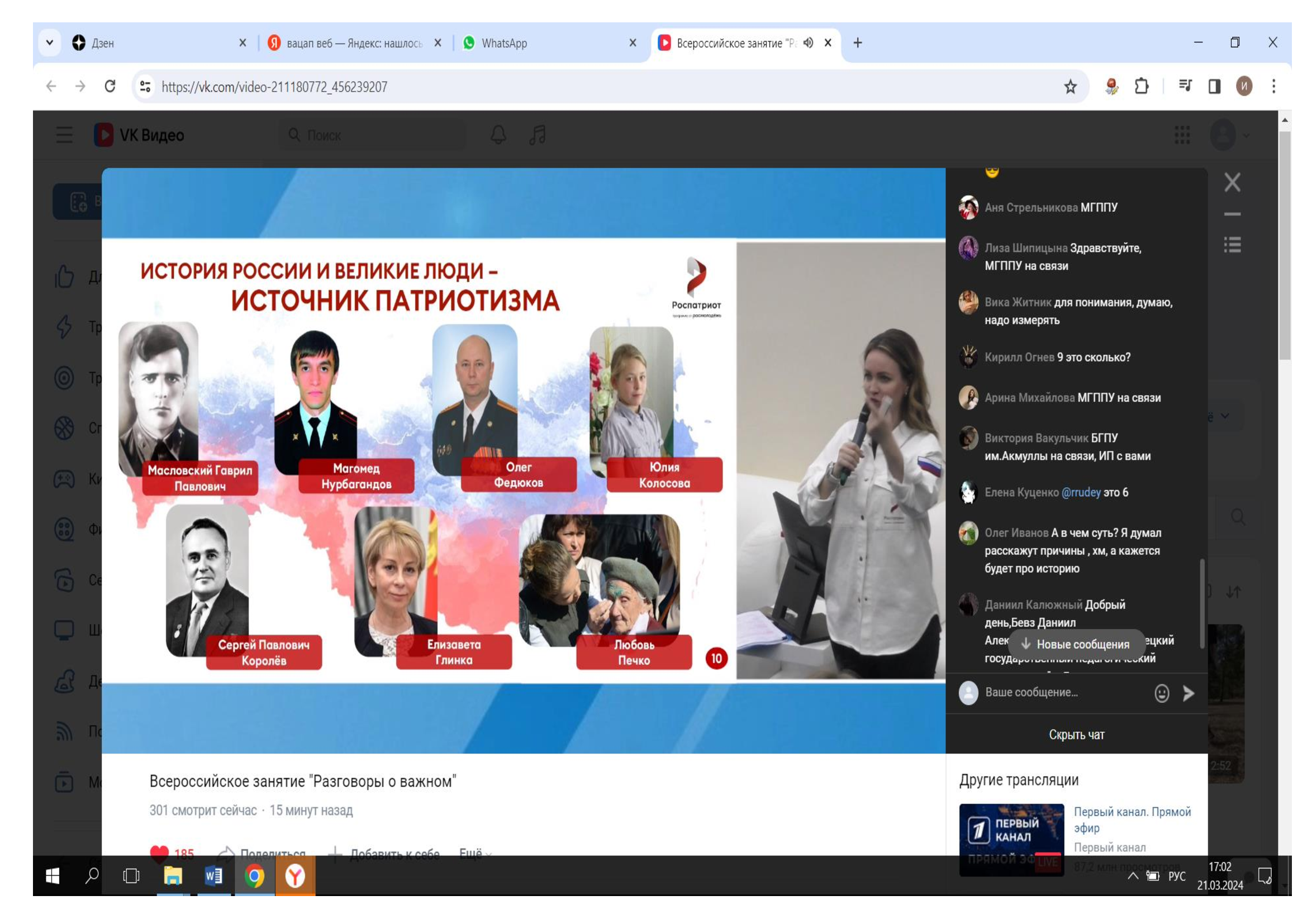Close the video player overlay

coord(1232,183)
